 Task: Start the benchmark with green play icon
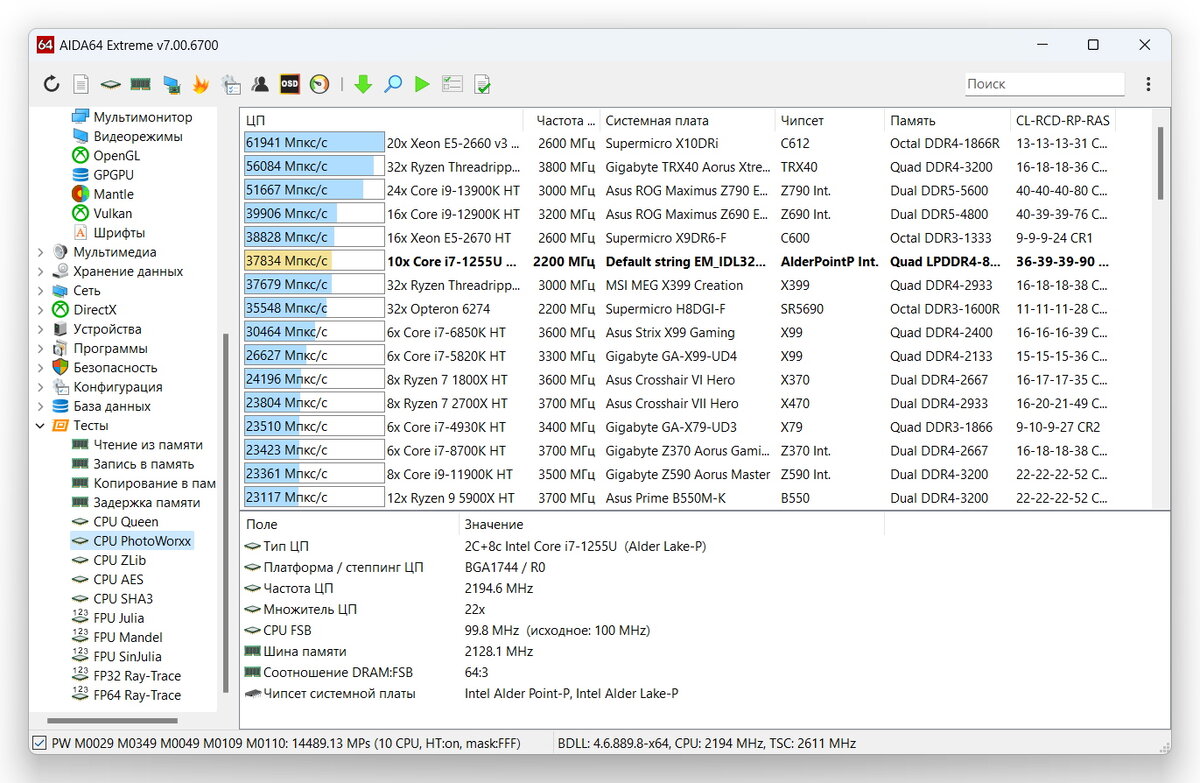click(422, 85)
